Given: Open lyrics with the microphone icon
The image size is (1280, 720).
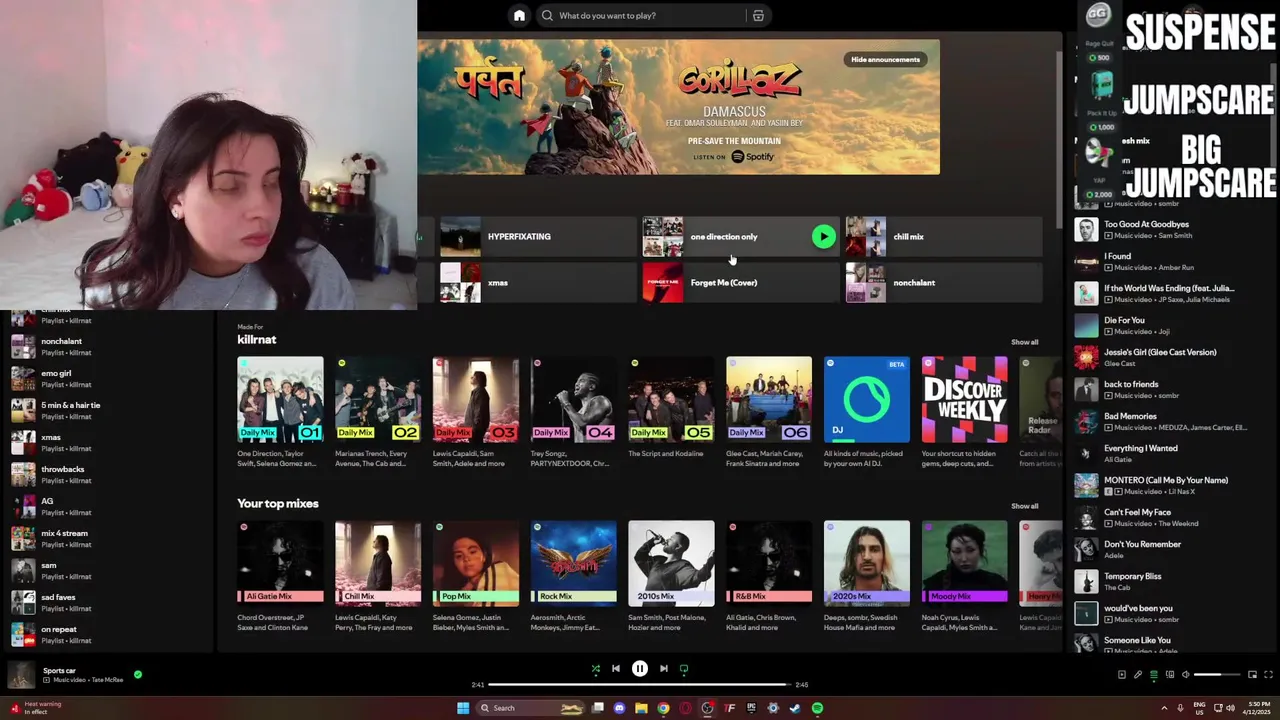Looking at the screenshot, I should coord(1137,675).
